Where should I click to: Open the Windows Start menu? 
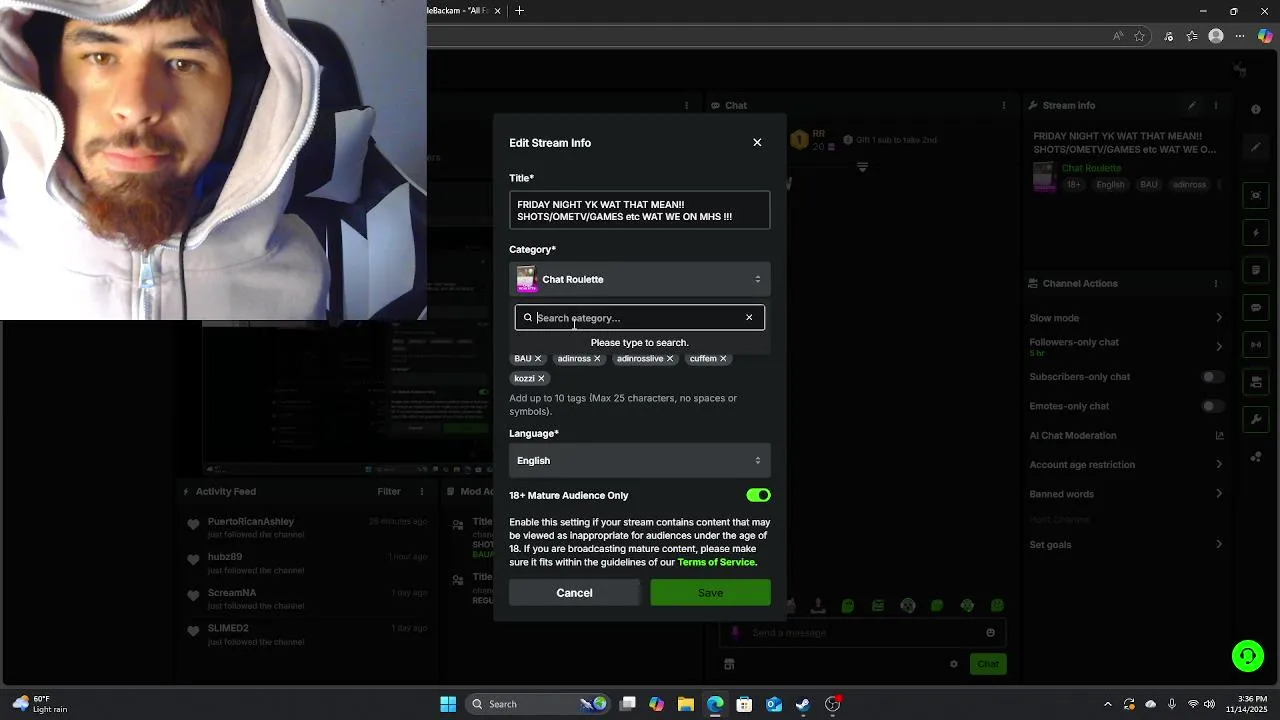448,704
